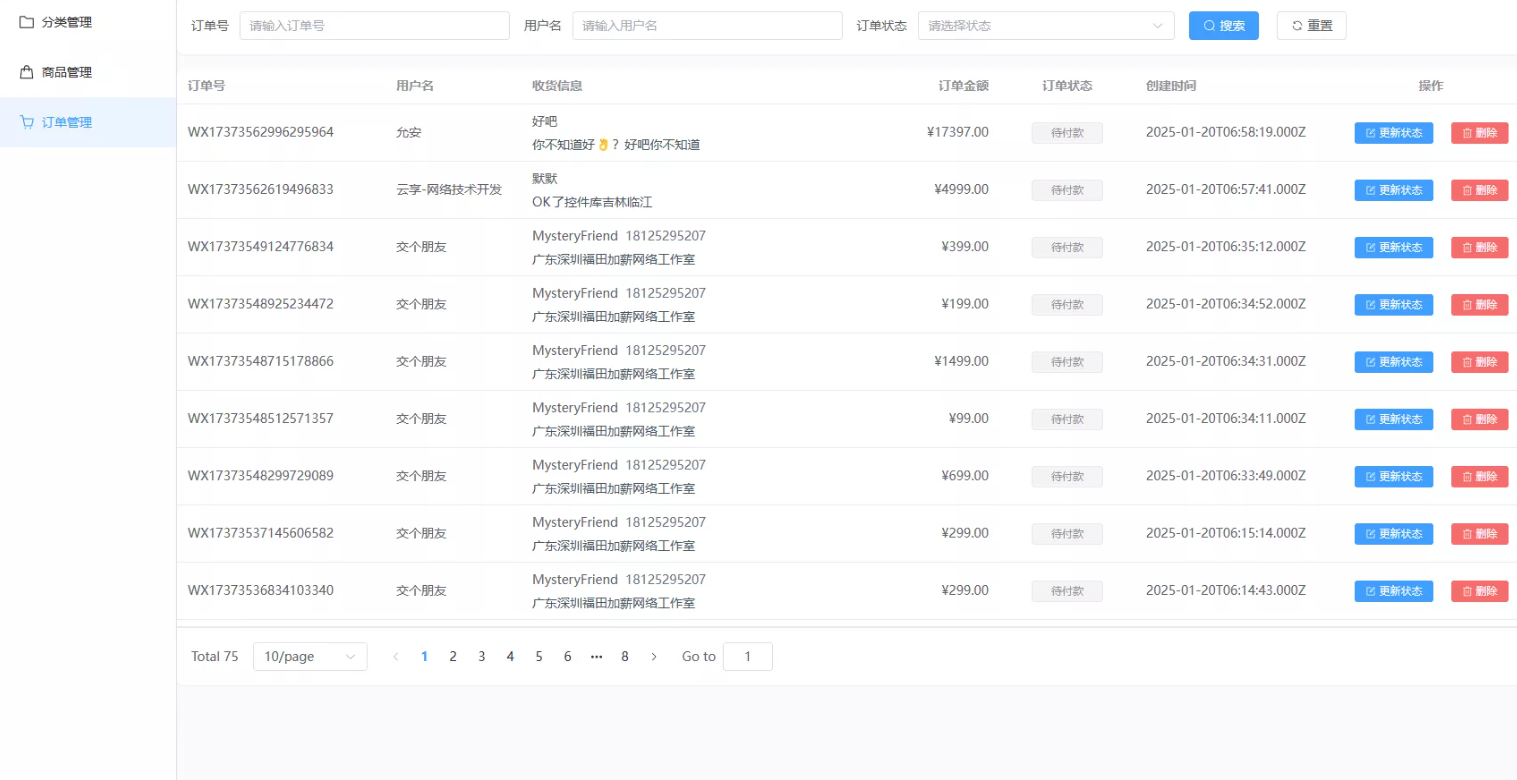Click the Go to page number box
Viewport: 1517px width, 780px height.
click(747, 656)
